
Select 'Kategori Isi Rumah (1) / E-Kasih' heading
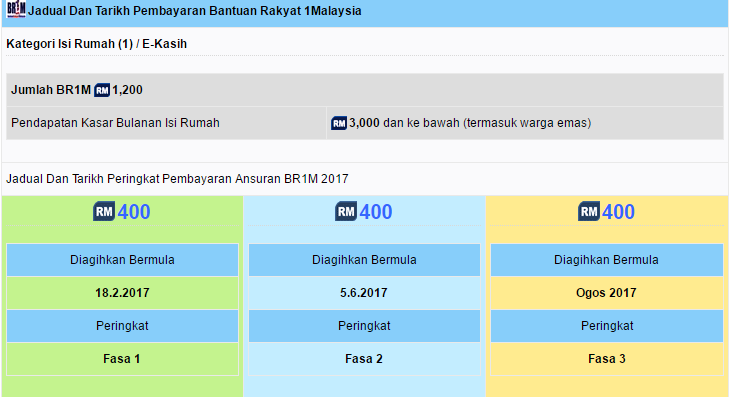96,44
